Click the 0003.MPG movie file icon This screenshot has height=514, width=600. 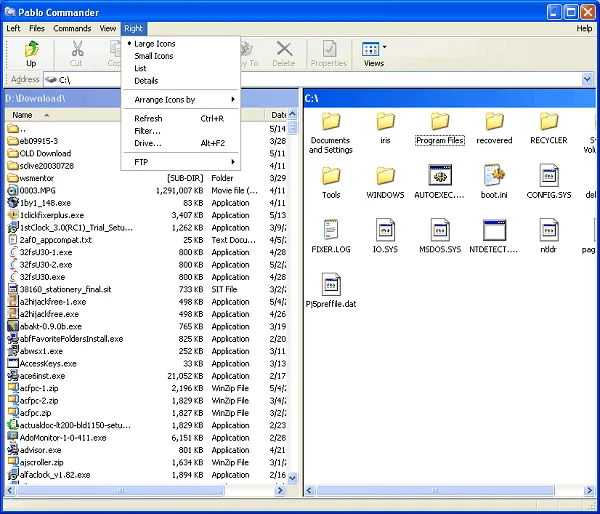click(x=13, y=190)
